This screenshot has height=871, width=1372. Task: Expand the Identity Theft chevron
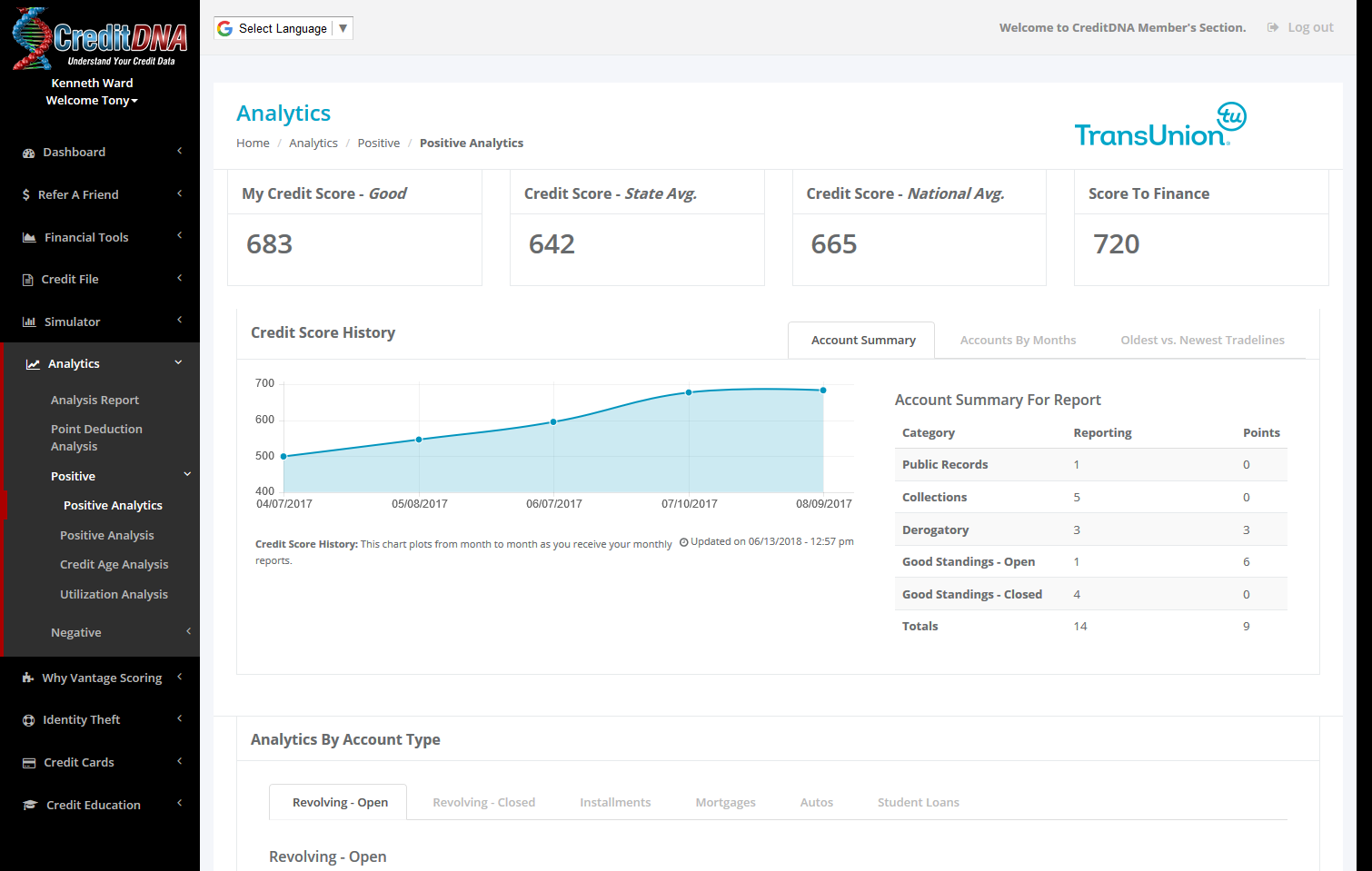pyautogui.click(x=180, y=718)
